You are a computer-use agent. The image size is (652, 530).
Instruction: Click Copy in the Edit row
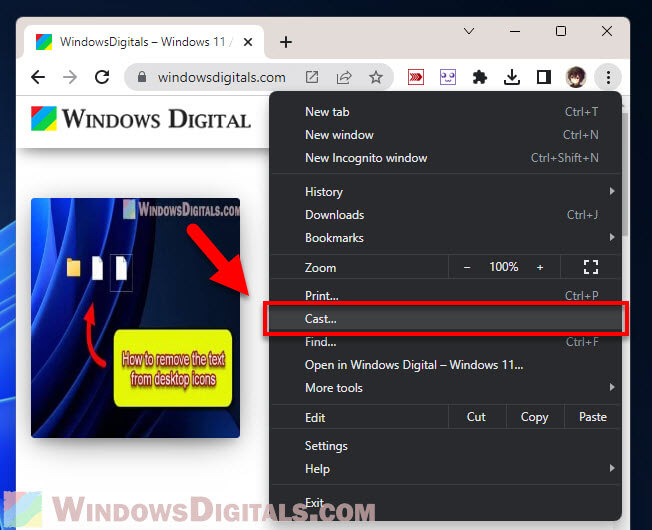535,417
